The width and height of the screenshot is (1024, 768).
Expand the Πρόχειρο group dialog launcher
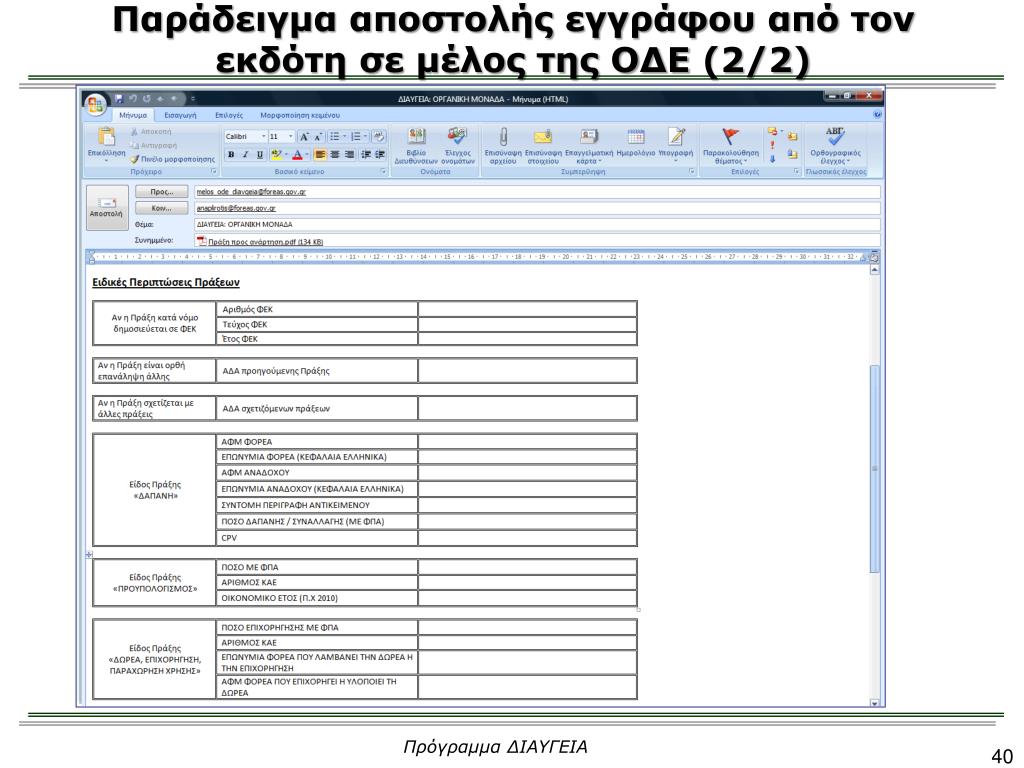pyautogui.click(x=214, y=171)
